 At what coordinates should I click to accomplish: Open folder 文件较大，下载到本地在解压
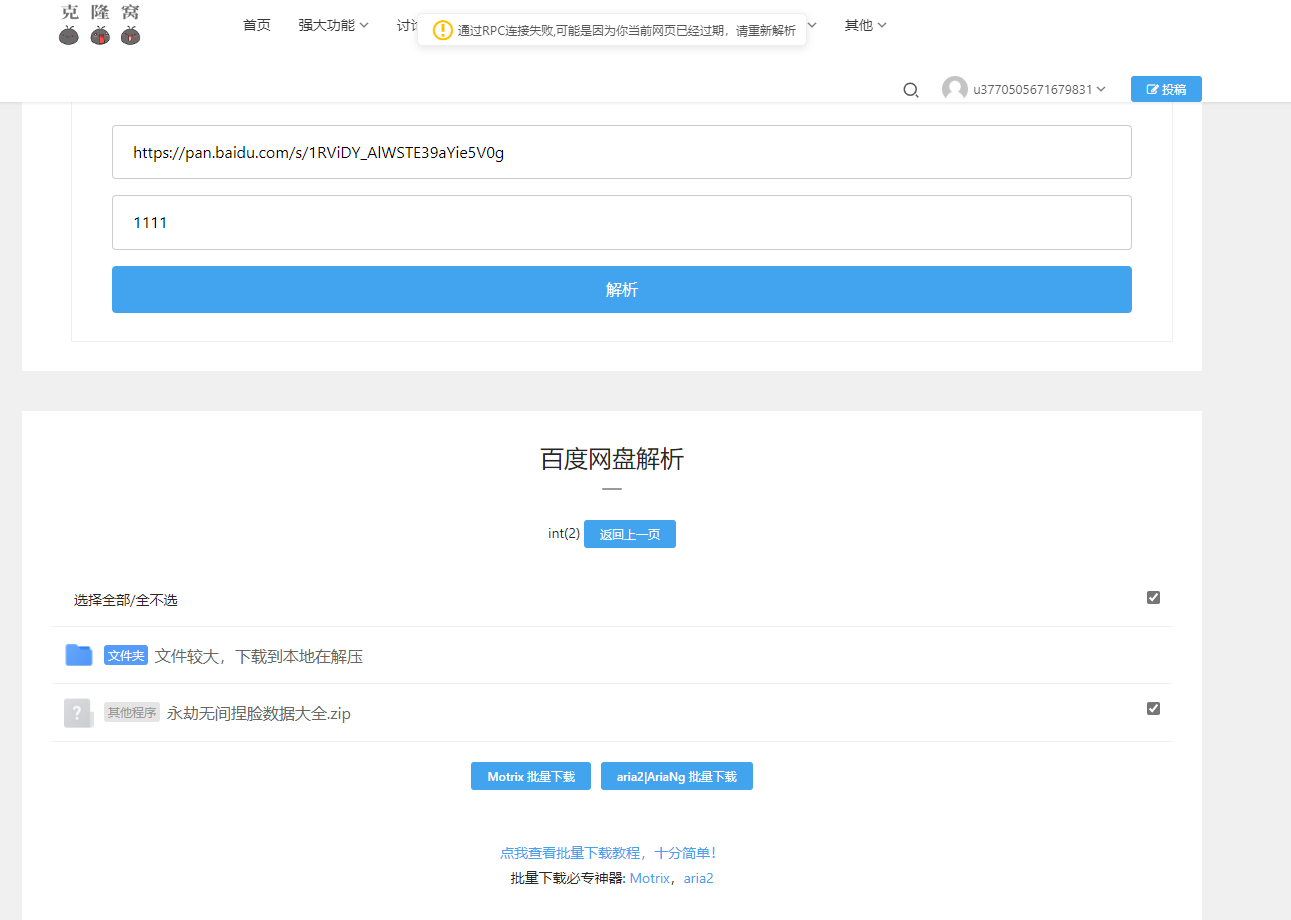click(259, 656)
